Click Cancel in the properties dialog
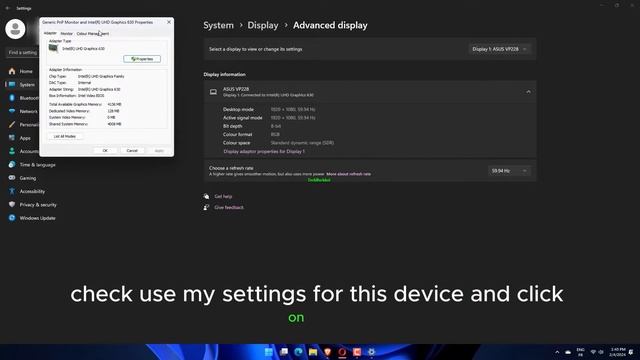The width and height of the screenshot is (640, 360). [x=132, y=151]
